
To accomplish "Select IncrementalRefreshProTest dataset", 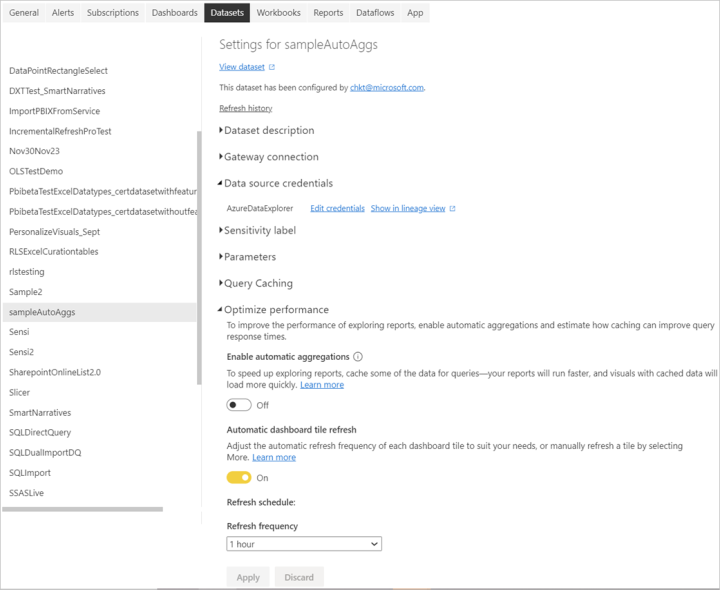I will point(60,131).
